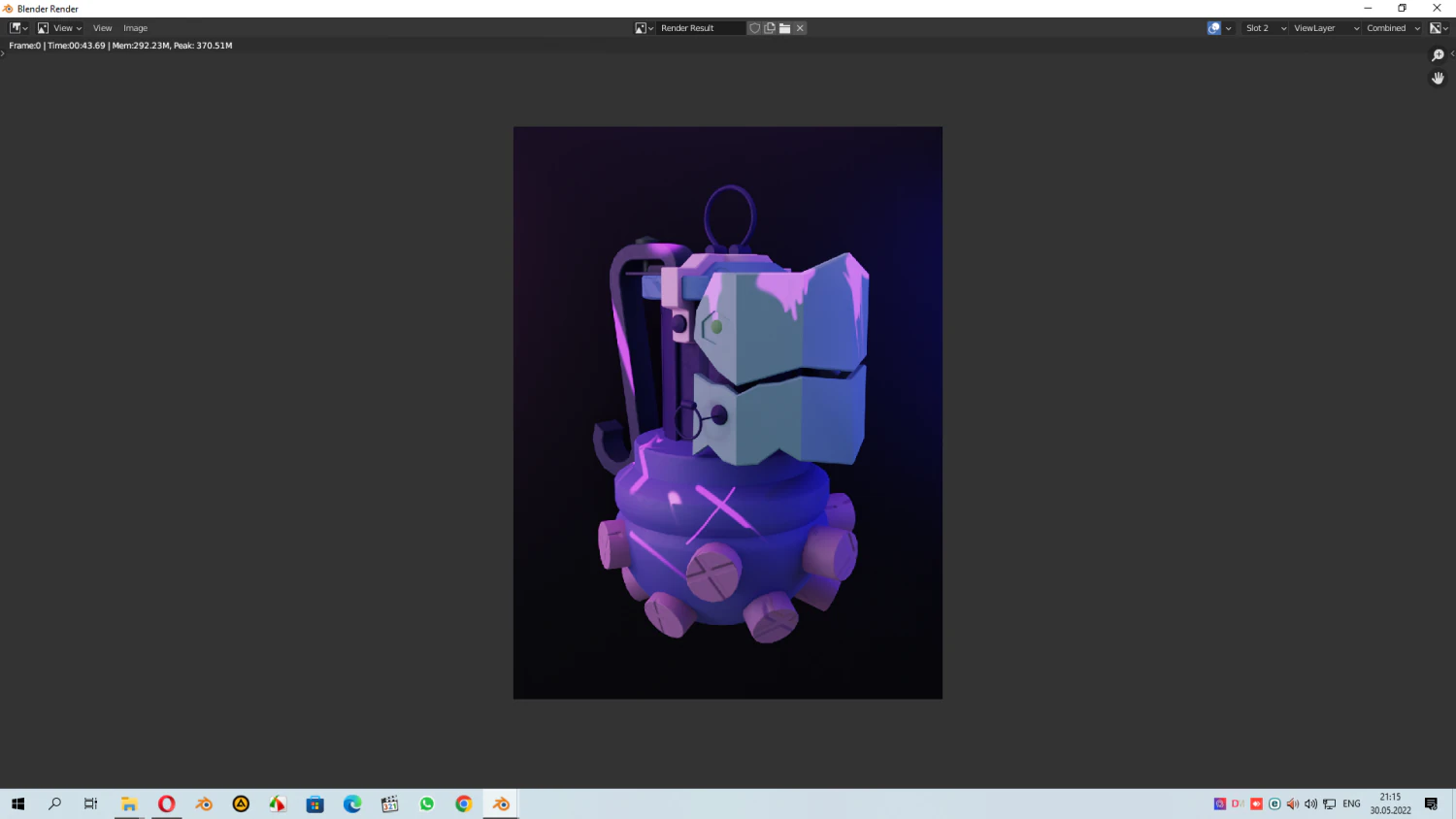Viewport: 1456px width, 819px height.
Task: Switch ENG input language
Action: [1351, 803]
